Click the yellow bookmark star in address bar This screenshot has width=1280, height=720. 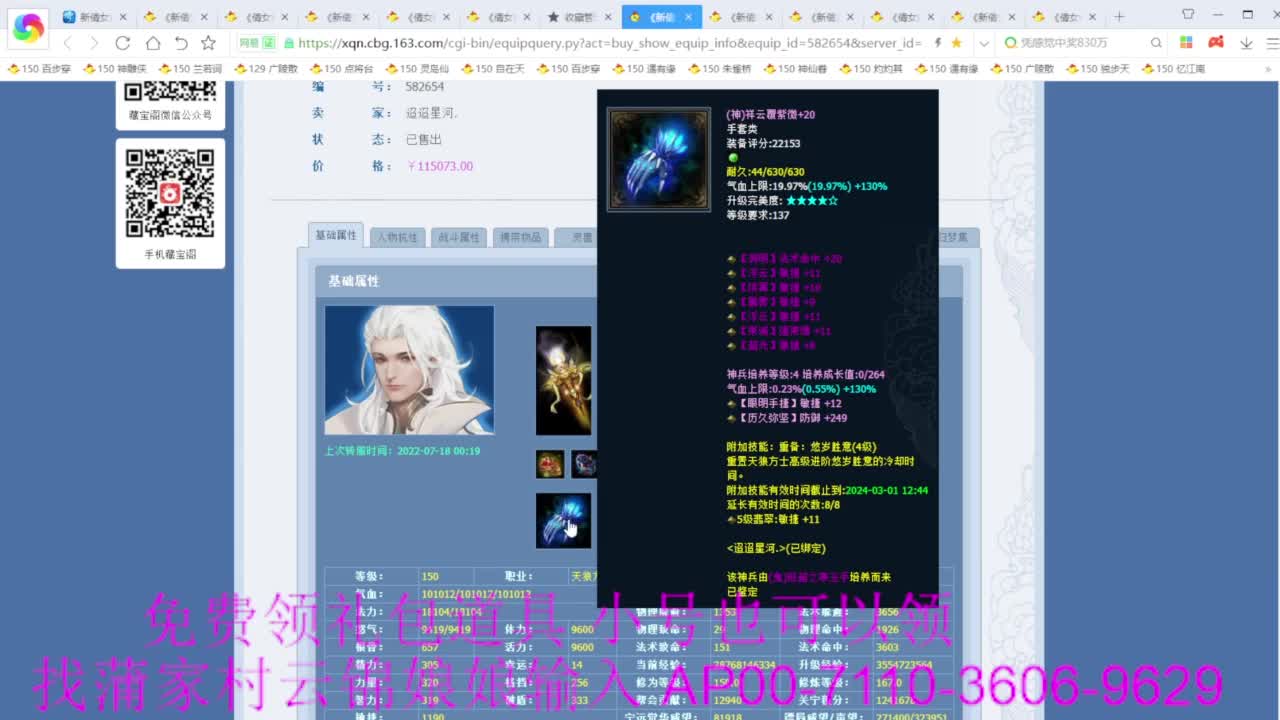(x=957, y=43)
